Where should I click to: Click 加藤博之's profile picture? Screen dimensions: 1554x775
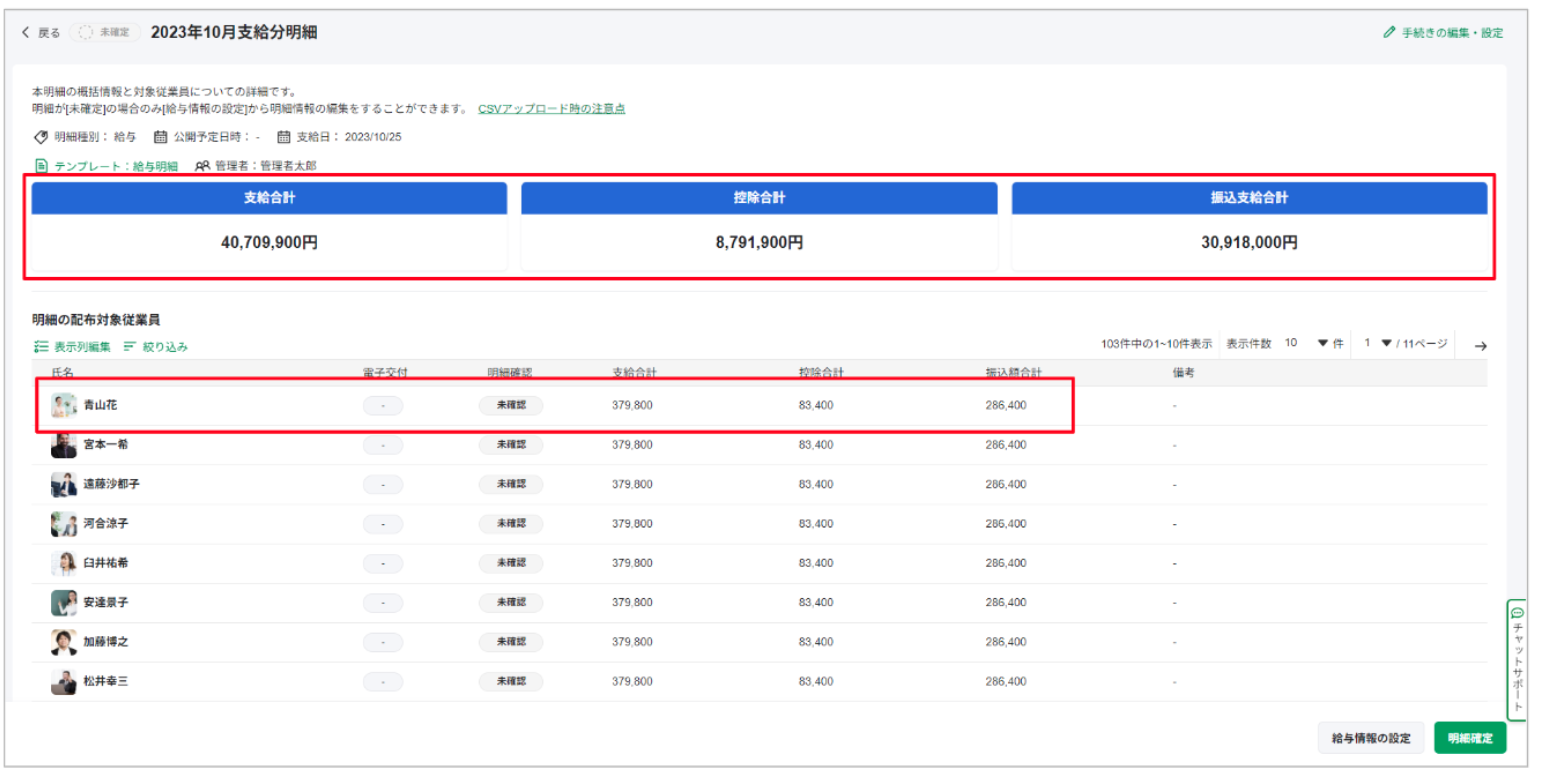(x=63, y=642)
